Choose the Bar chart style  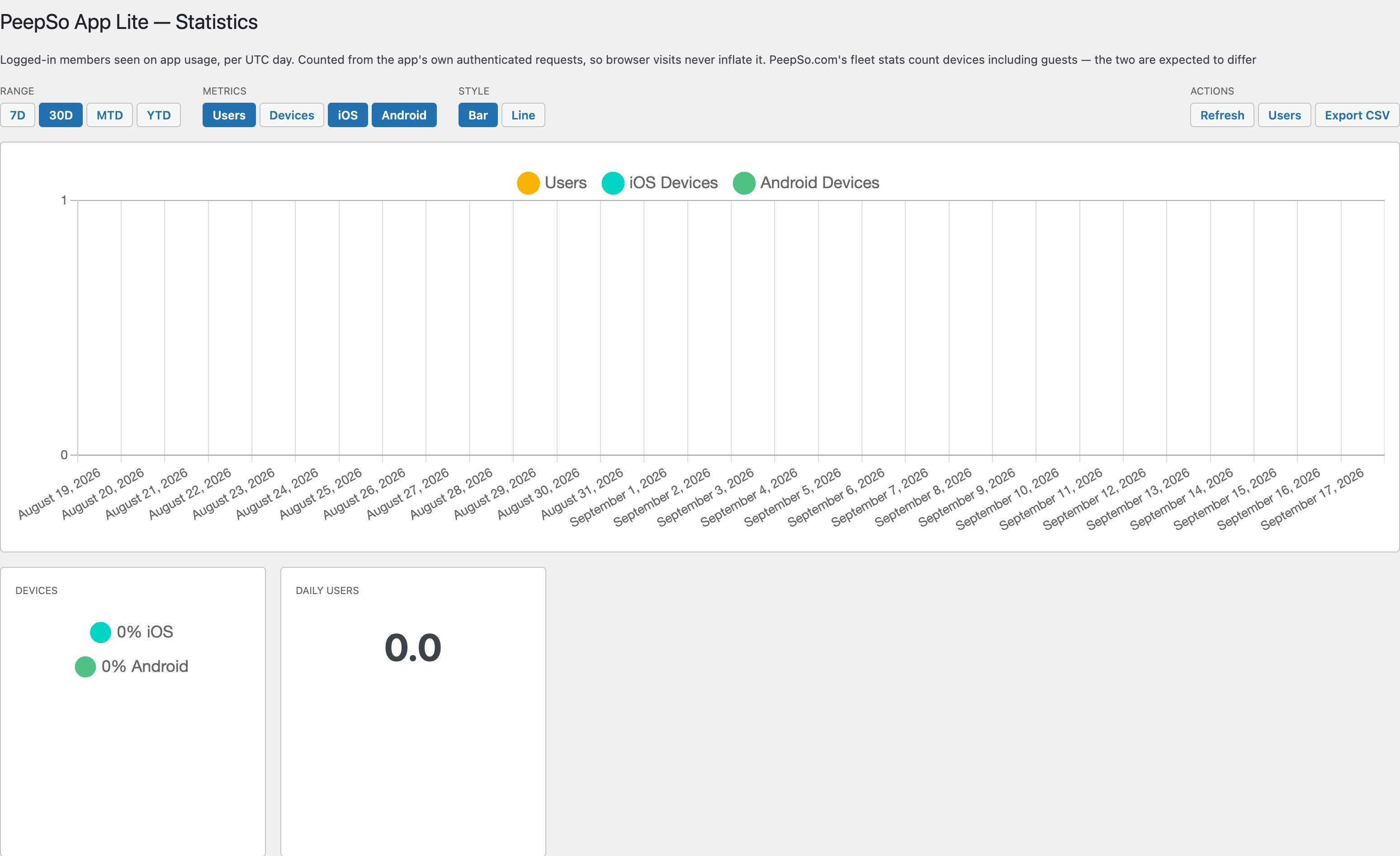point(478,115)
